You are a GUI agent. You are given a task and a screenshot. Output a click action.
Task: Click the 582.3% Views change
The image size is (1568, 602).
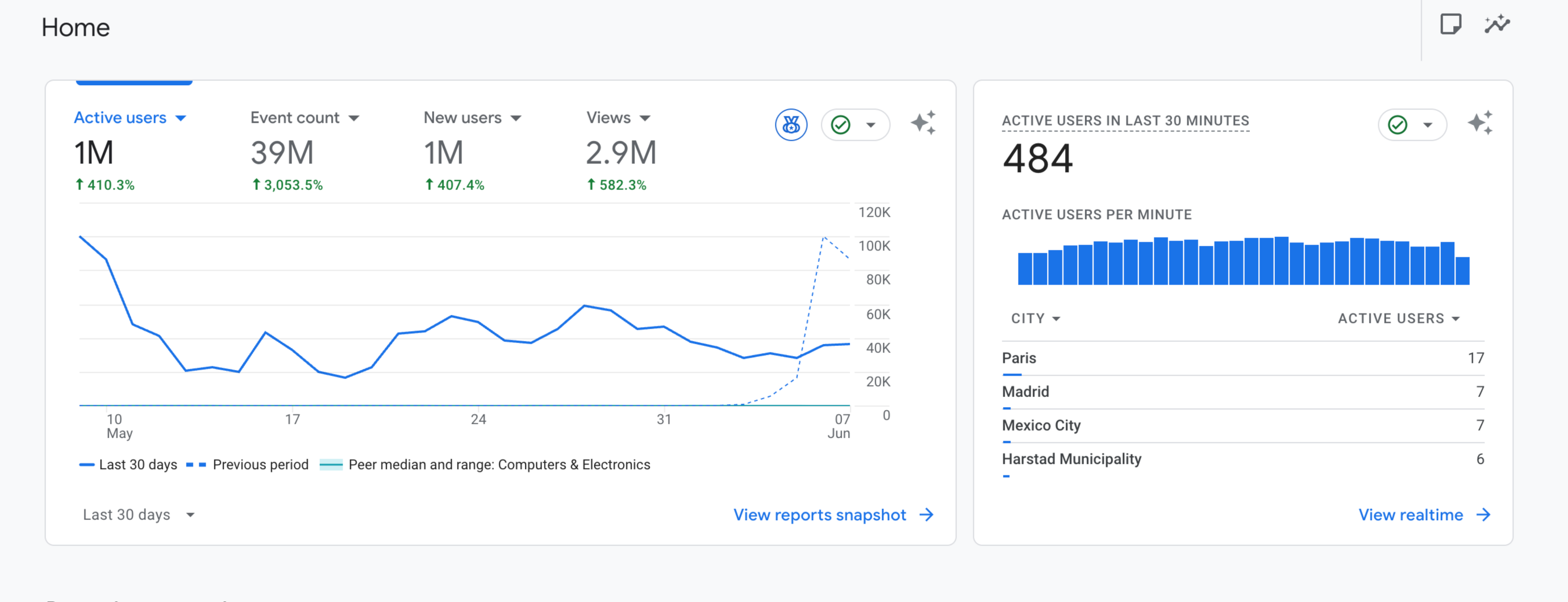[616, 185]
